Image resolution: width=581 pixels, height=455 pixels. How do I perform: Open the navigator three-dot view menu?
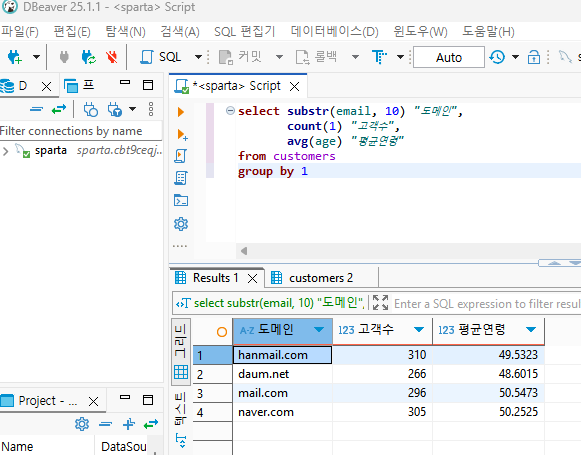click(151, 109)
